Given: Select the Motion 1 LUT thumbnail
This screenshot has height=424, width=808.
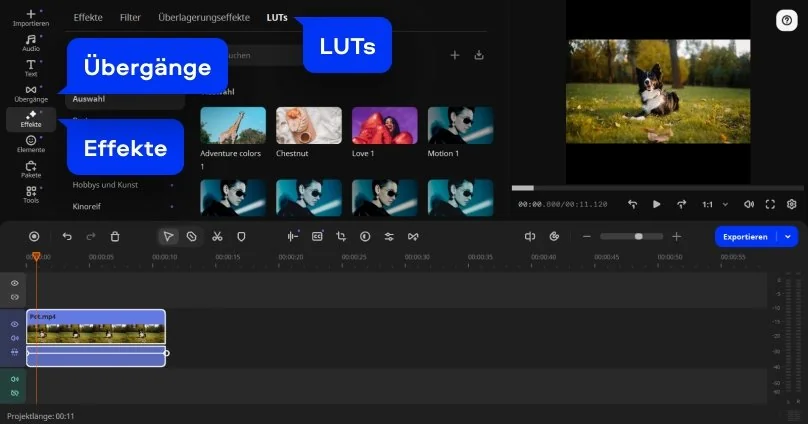Looking at the screenshot, I should coord(460,125).
